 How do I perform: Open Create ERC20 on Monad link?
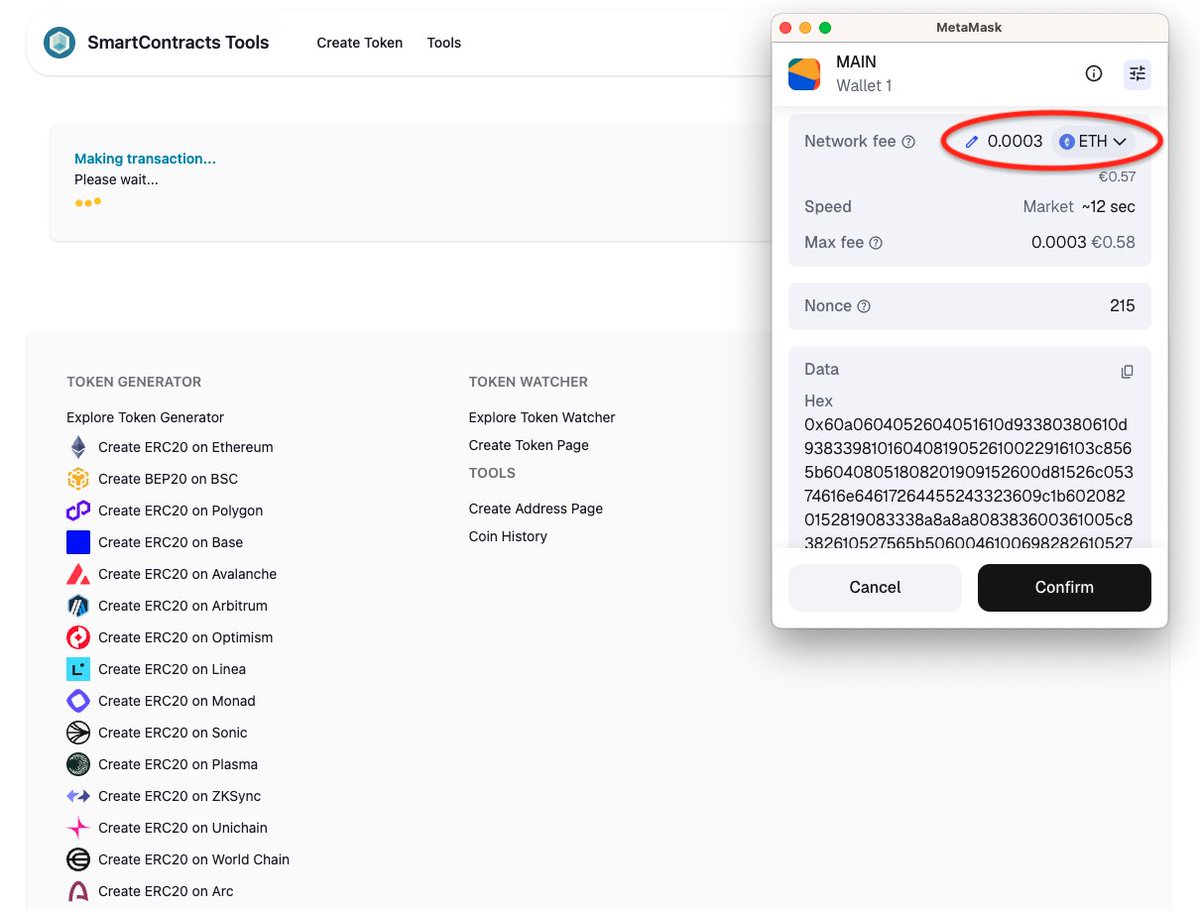(177, 701)
